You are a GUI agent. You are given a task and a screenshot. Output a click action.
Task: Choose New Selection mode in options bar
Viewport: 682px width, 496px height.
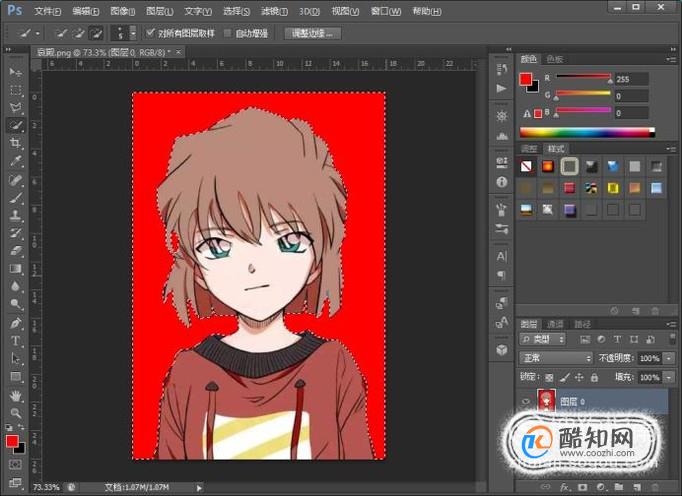[61, 33]
